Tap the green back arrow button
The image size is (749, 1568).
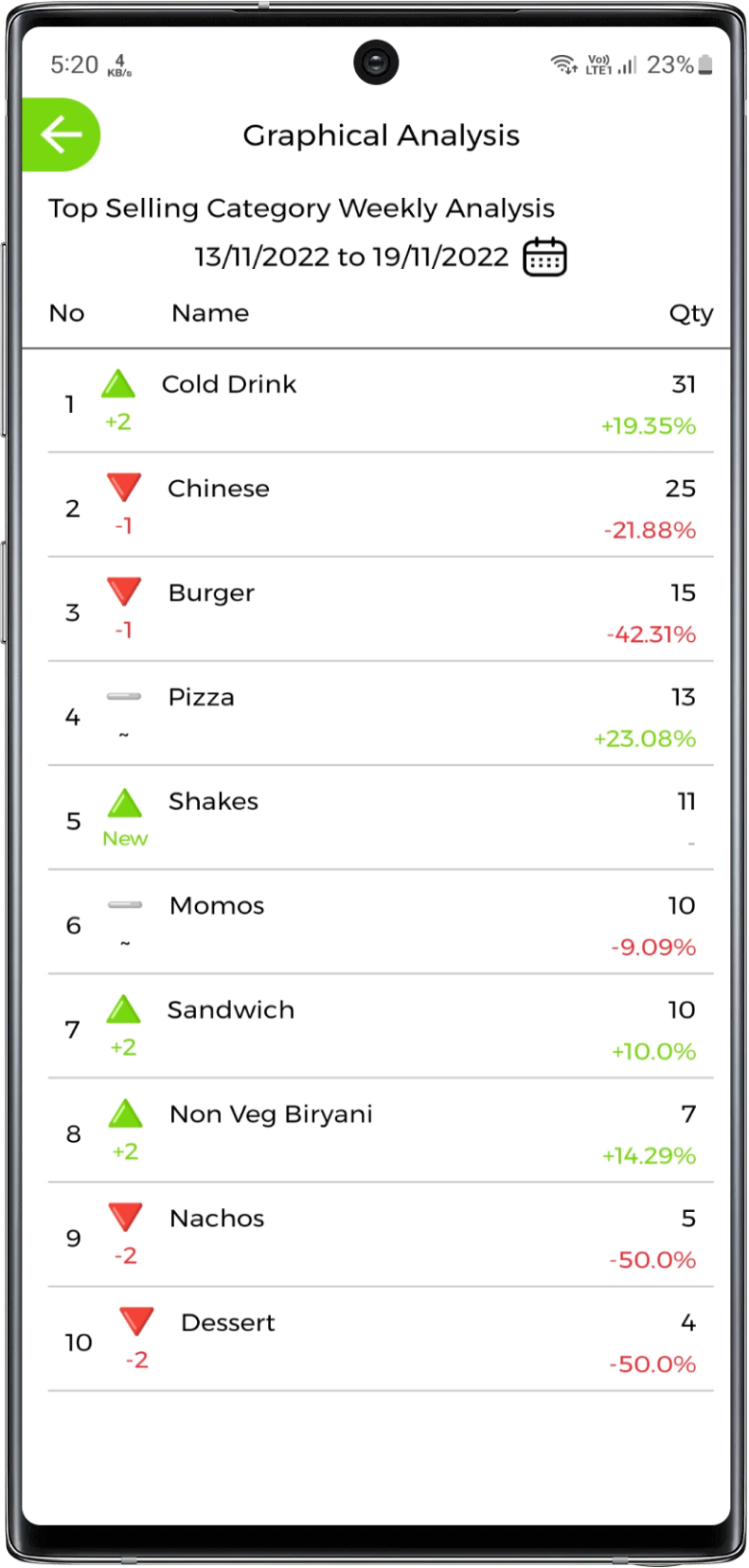[62, 134]
